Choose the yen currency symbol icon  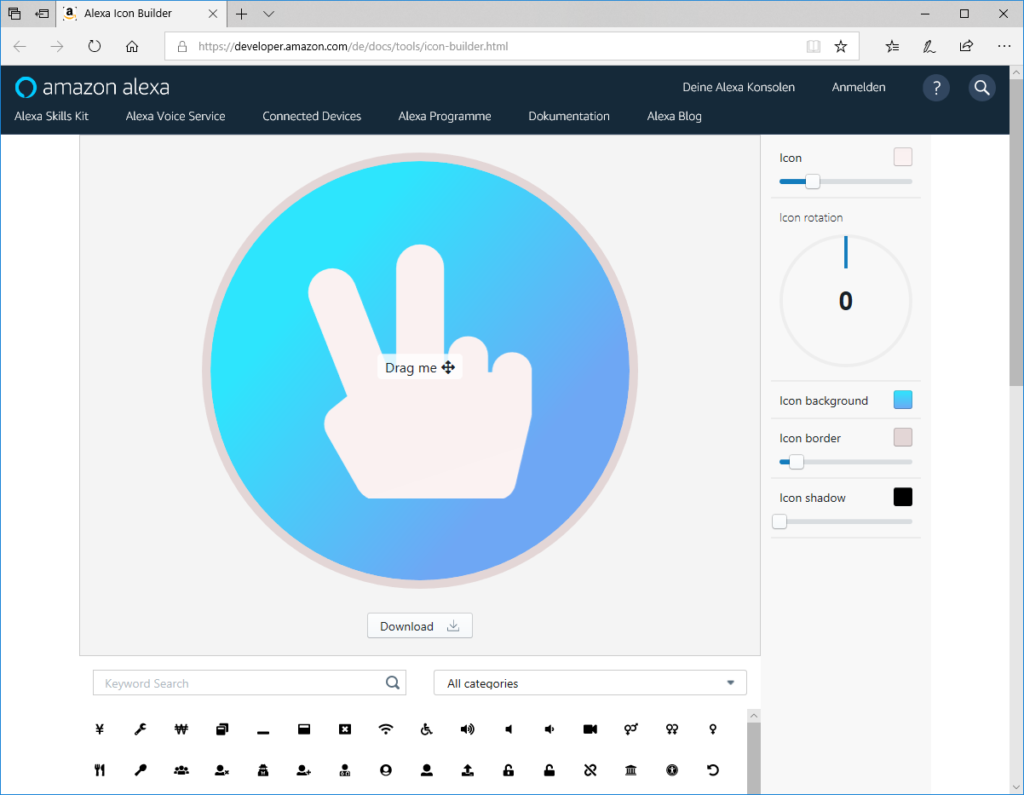[99, 730]
